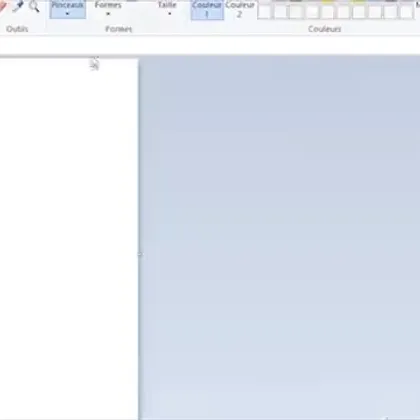Pick the first empty custom color swatch
The image size is (420, 420).
[264, 12]
